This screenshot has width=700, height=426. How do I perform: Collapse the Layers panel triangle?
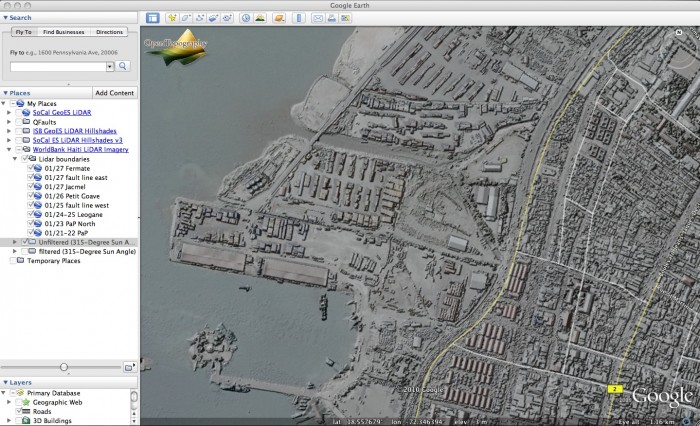(x=5, y=382)
